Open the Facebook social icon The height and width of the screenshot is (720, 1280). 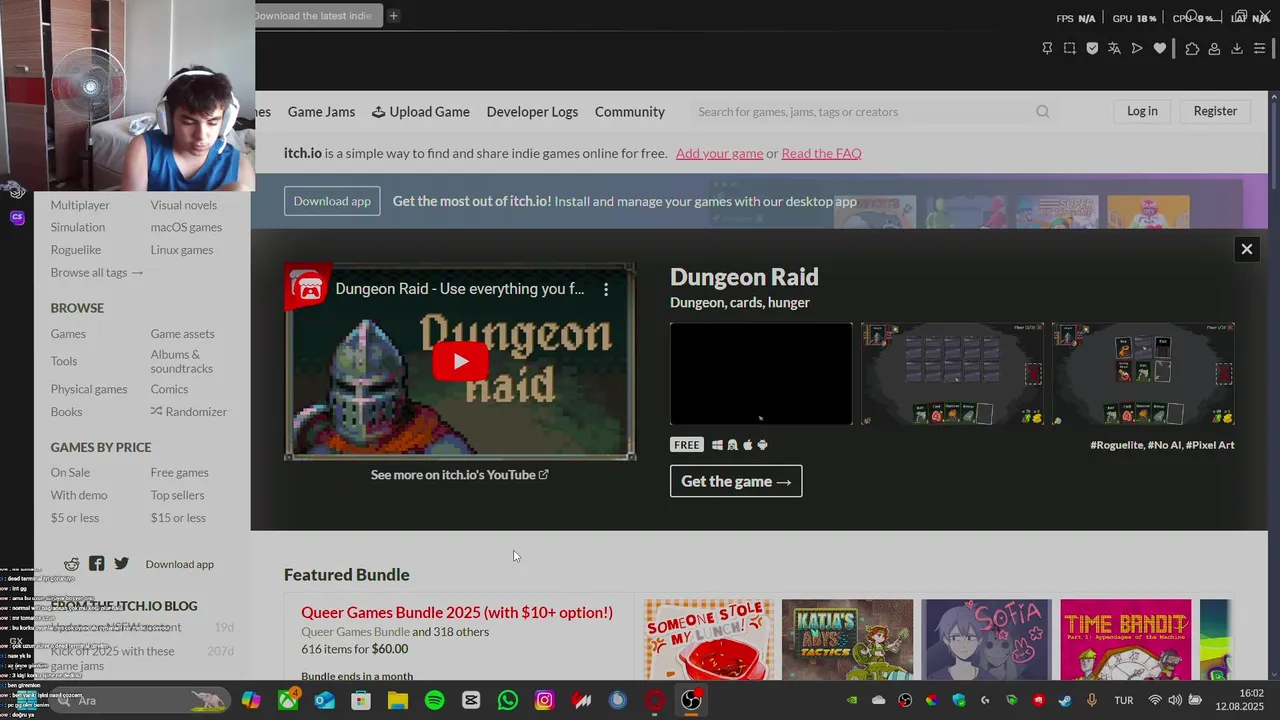[x=96, y=564]
